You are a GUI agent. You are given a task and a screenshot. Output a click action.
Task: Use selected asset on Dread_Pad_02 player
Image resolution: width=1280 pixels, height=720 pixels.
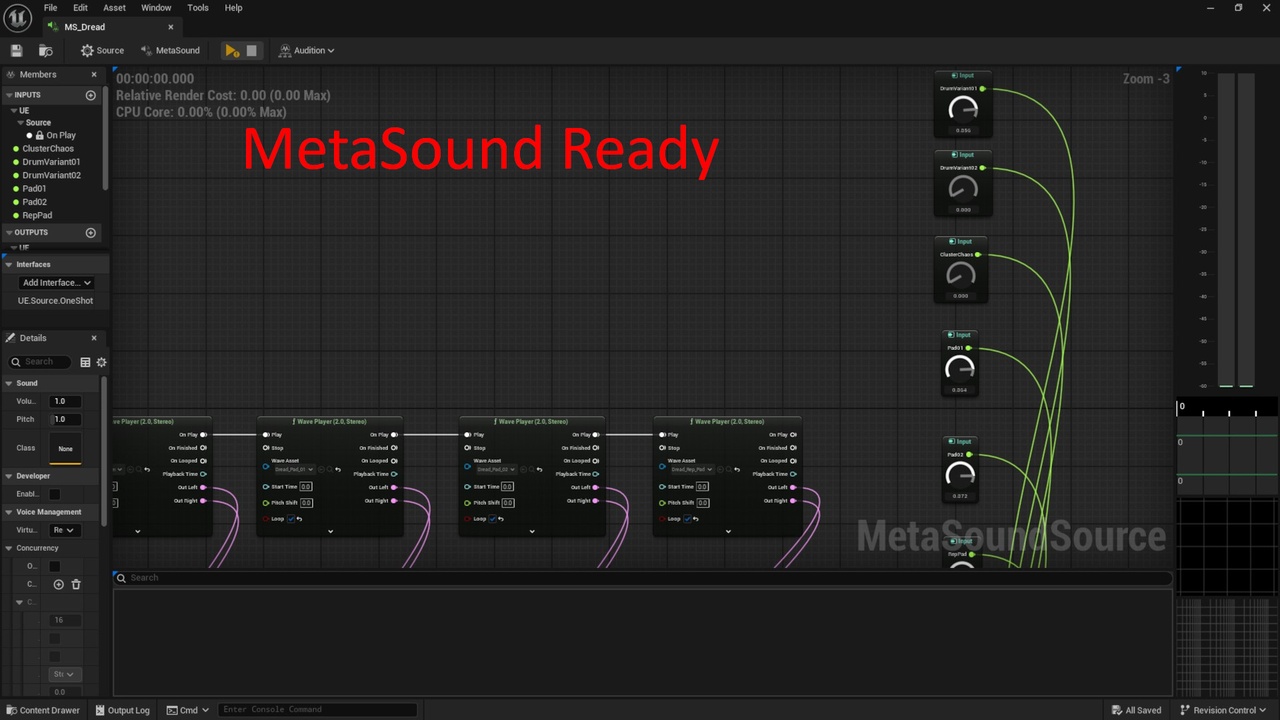coord(523,469)
